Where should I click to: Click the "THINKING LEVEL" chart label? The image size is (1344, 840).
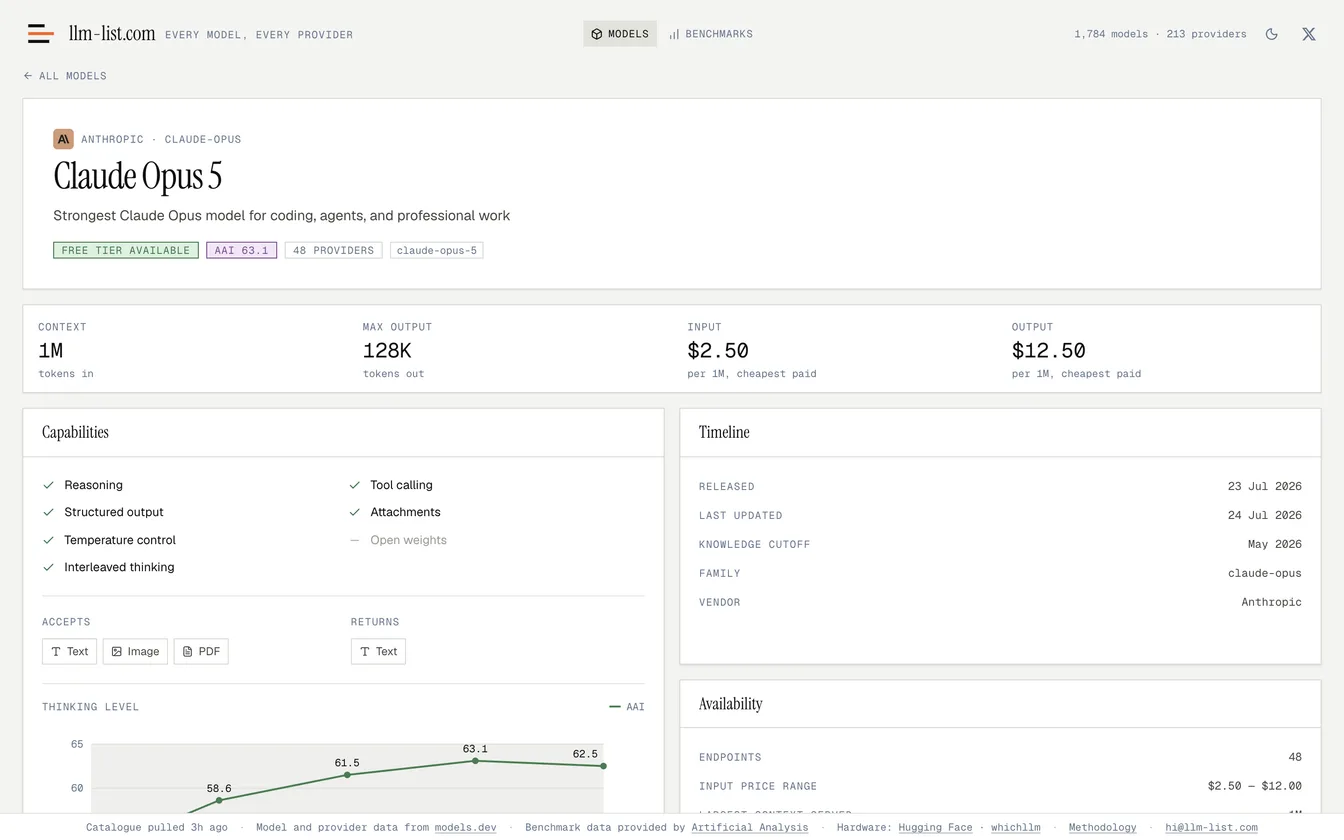(91, 707)
